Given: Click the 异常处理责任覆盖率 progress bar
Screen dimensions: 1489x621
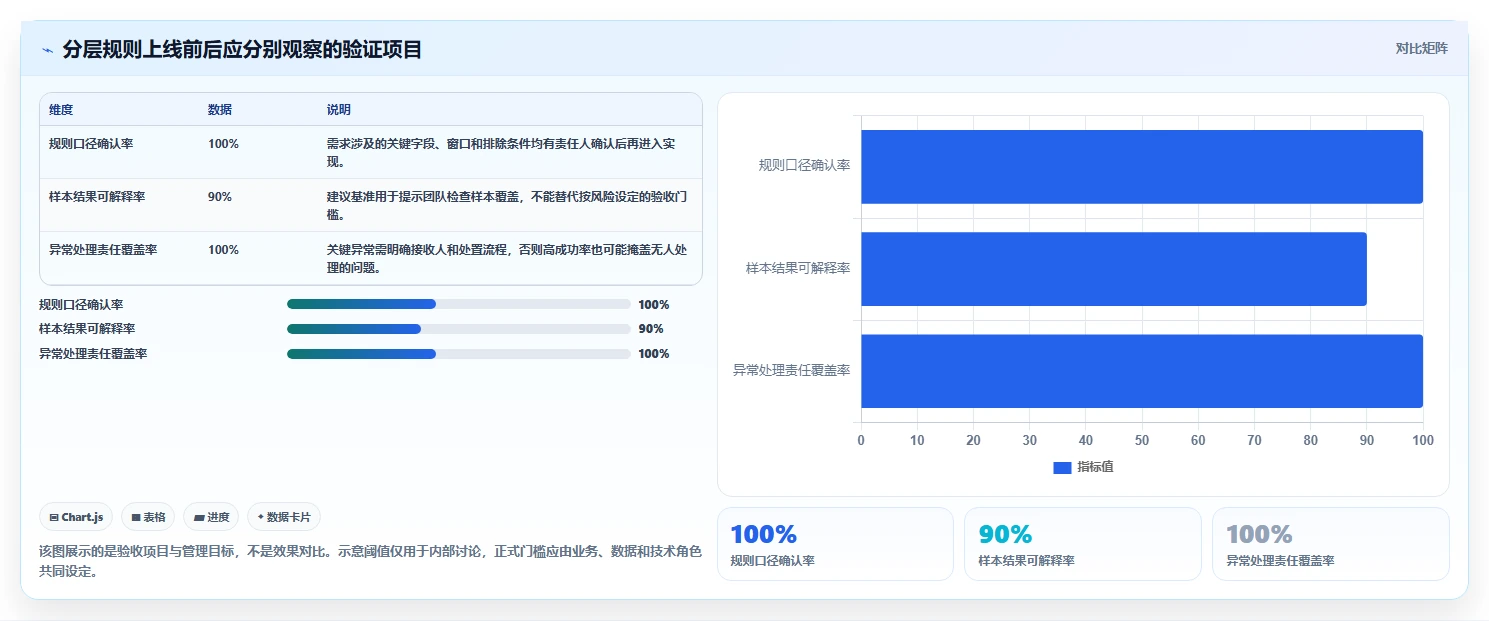Looking at the screenshot, I should coord(458,354).
